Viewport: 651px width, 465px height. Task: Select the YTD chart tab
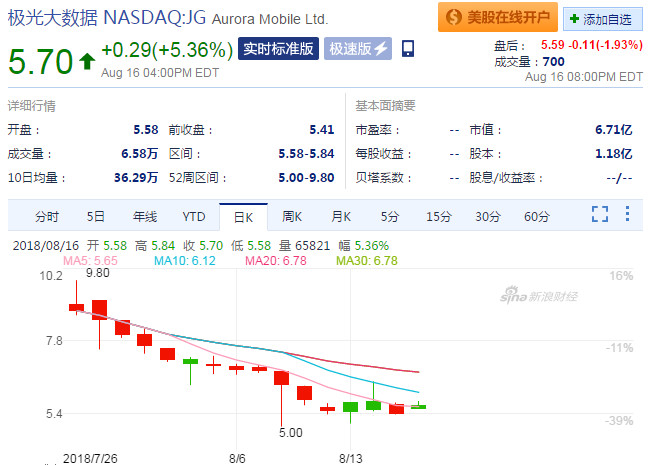[x=194, y=217]
